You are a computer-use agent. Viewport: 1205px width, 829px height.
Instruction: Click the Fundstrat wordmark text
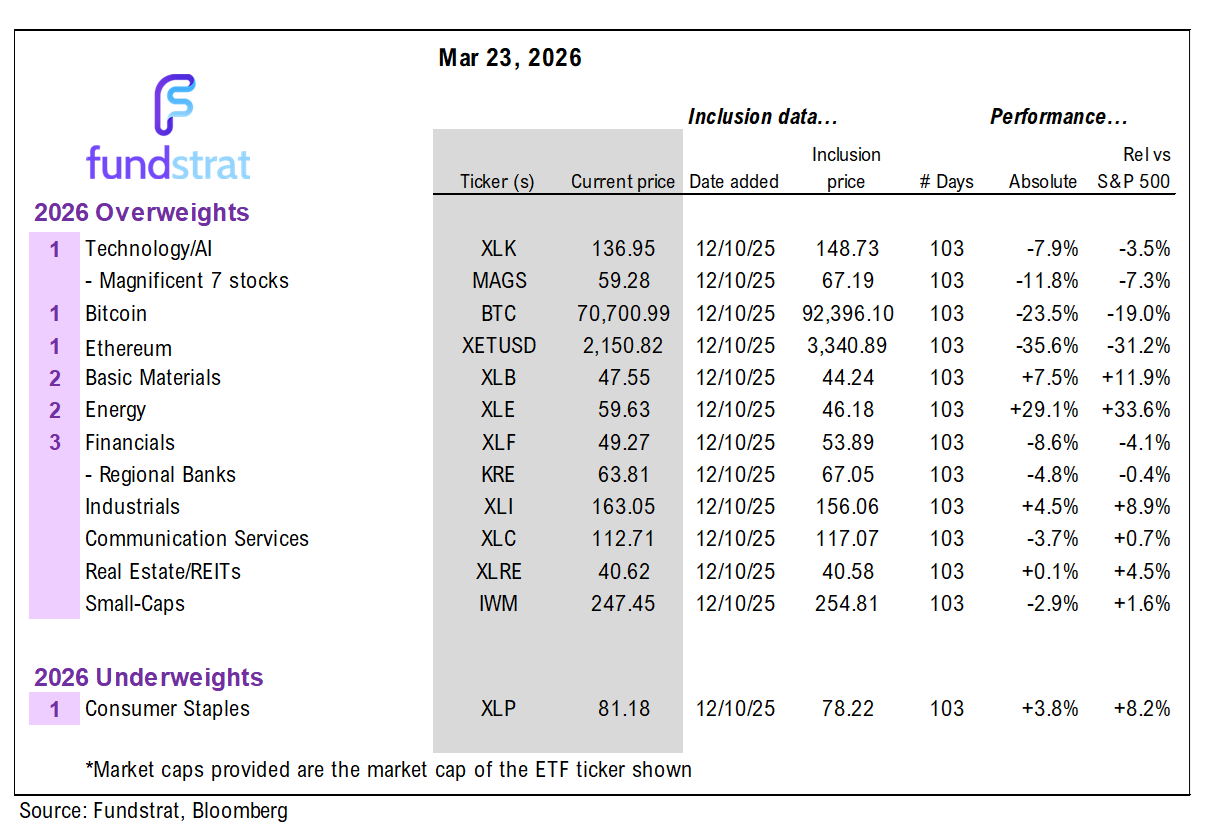click(168, 163)
